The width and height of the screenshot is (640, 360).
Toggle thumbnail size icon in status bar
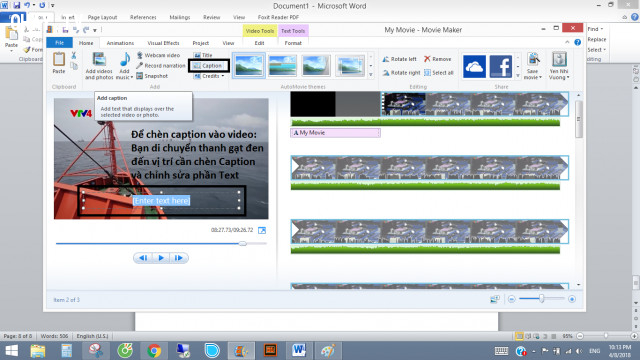click(x=495, y=299)
